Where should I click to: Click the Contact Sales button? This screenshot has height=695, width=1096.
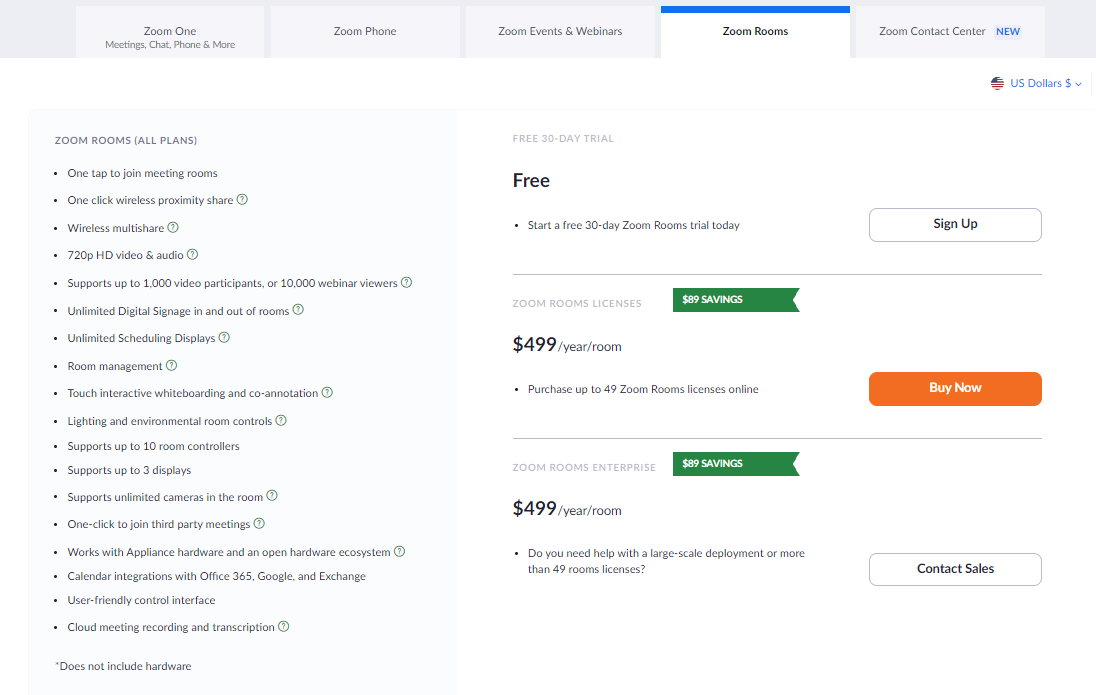pyautogui.click(x=955, y=569)
